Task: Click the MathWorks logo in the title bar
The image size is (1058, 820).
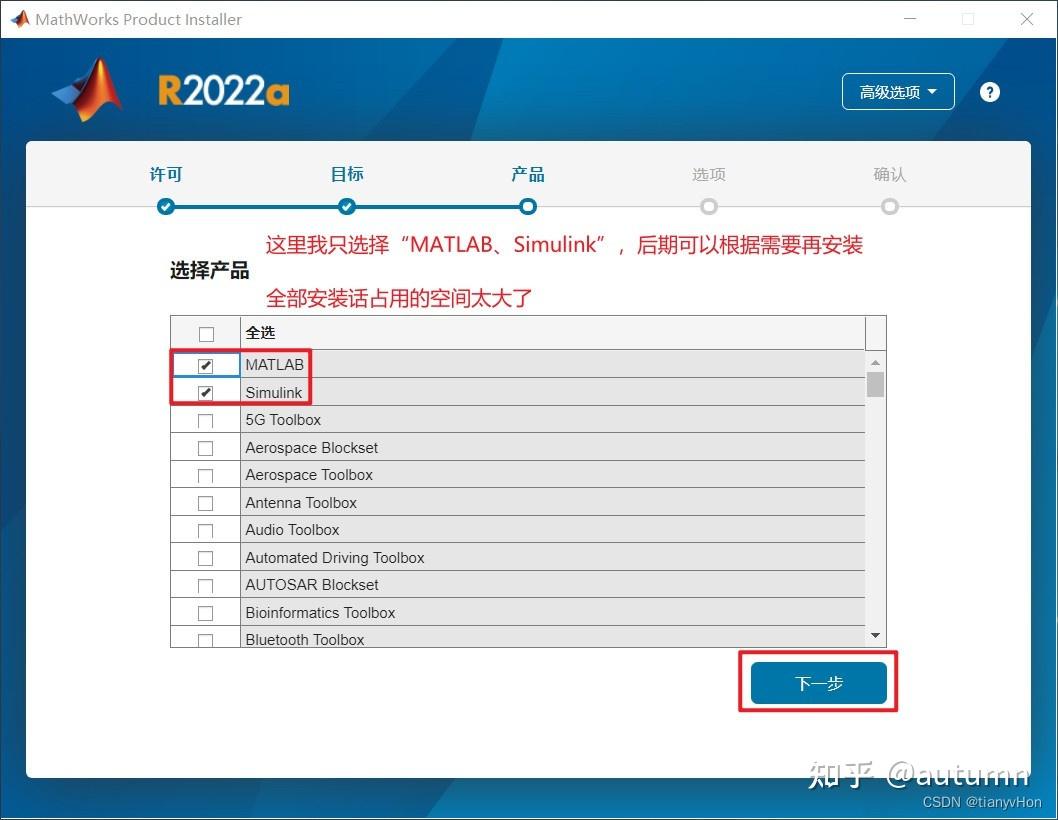Action: (19, 18)
